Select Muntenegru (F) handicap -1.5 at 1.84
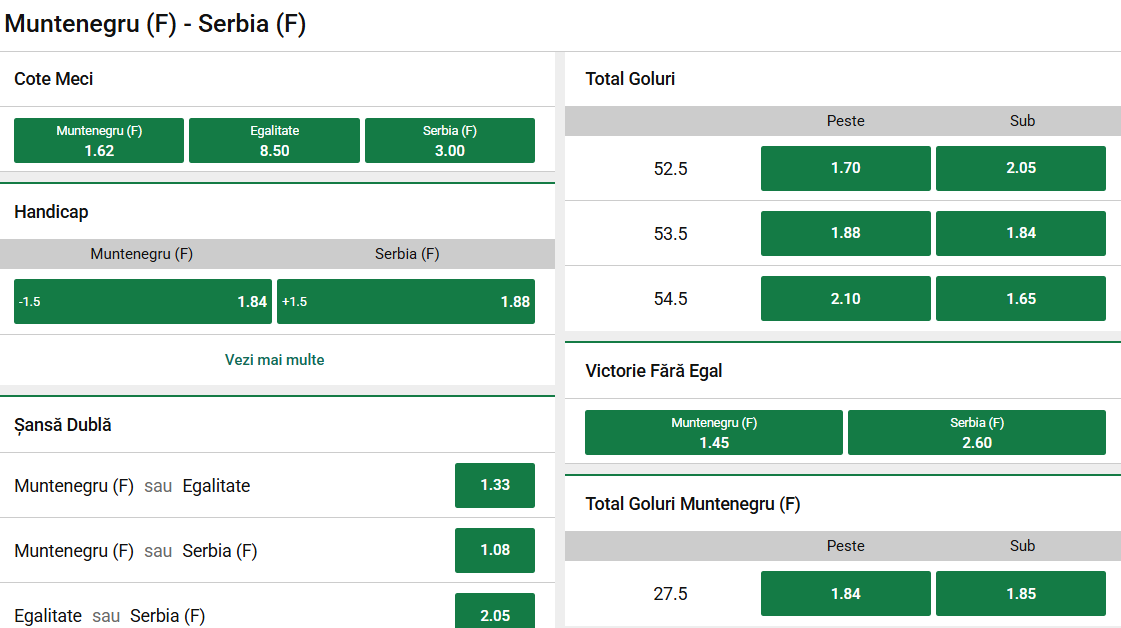The width and height of the screenshot is (1121, 628). click(142, 301)
